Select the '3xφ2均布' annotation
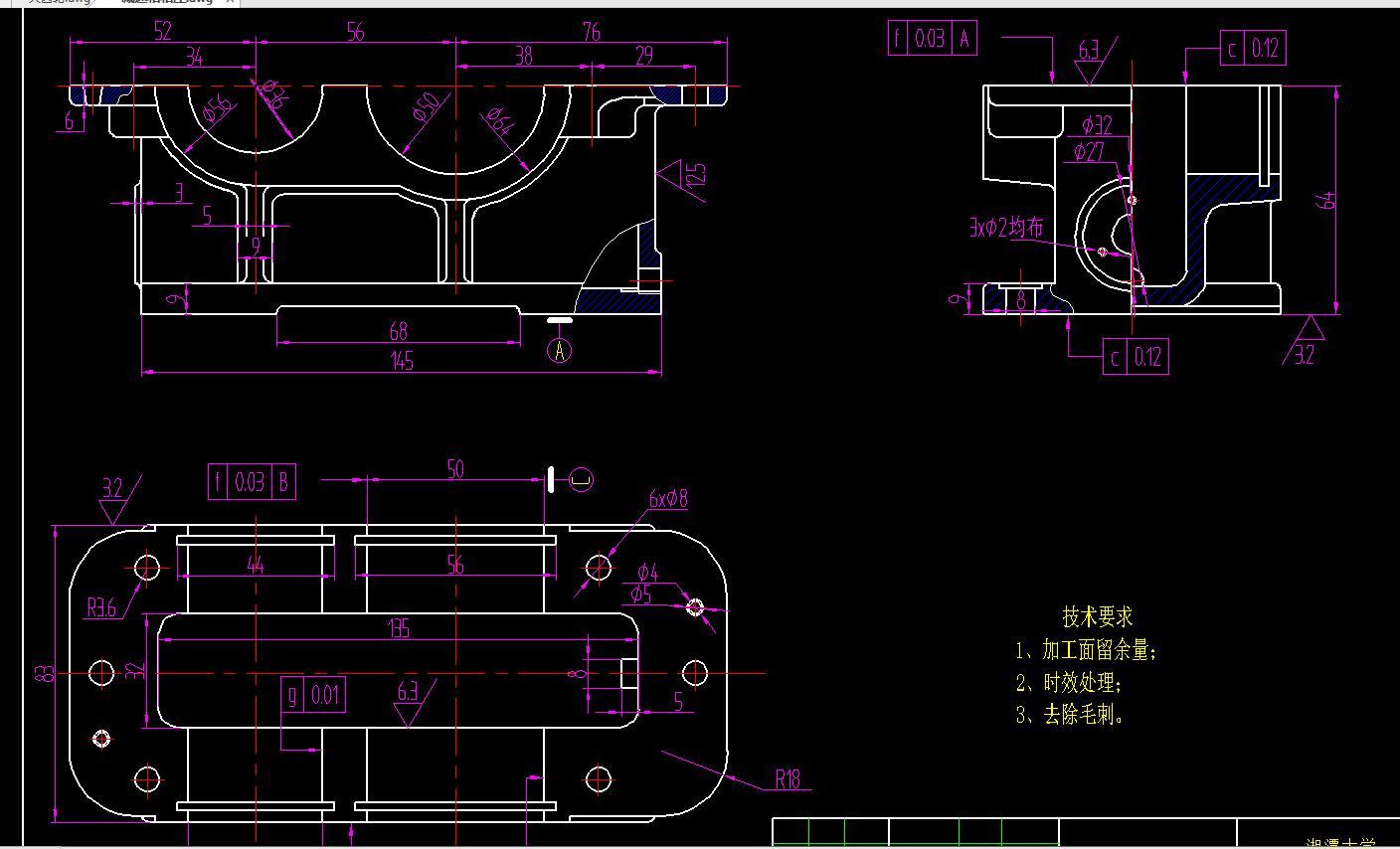The width and height of the screenshot is (1400, 849). 1006,228
